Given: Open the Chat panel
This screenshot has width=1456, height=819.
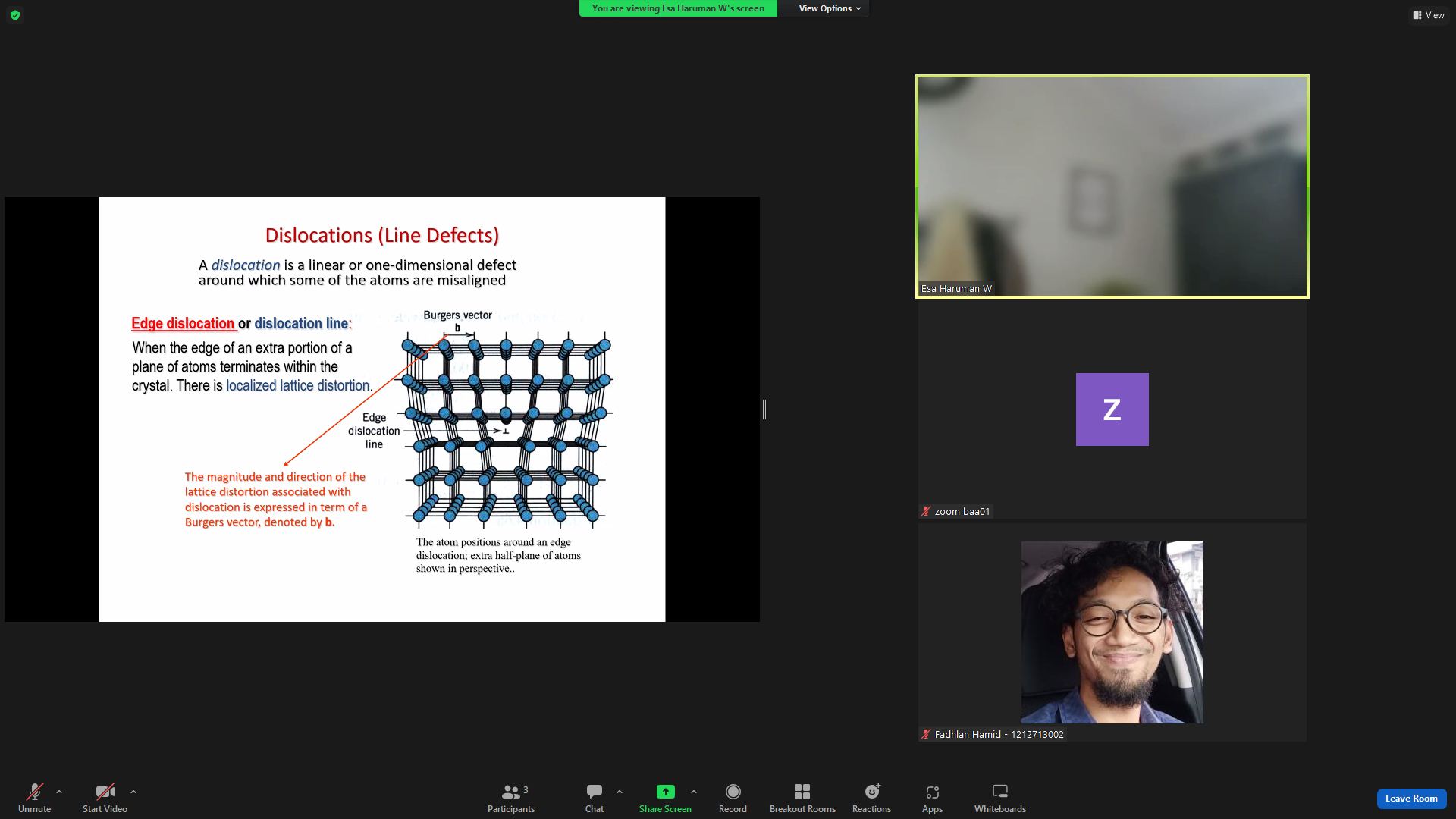Looking at the screenshot, I should (595, 798).
